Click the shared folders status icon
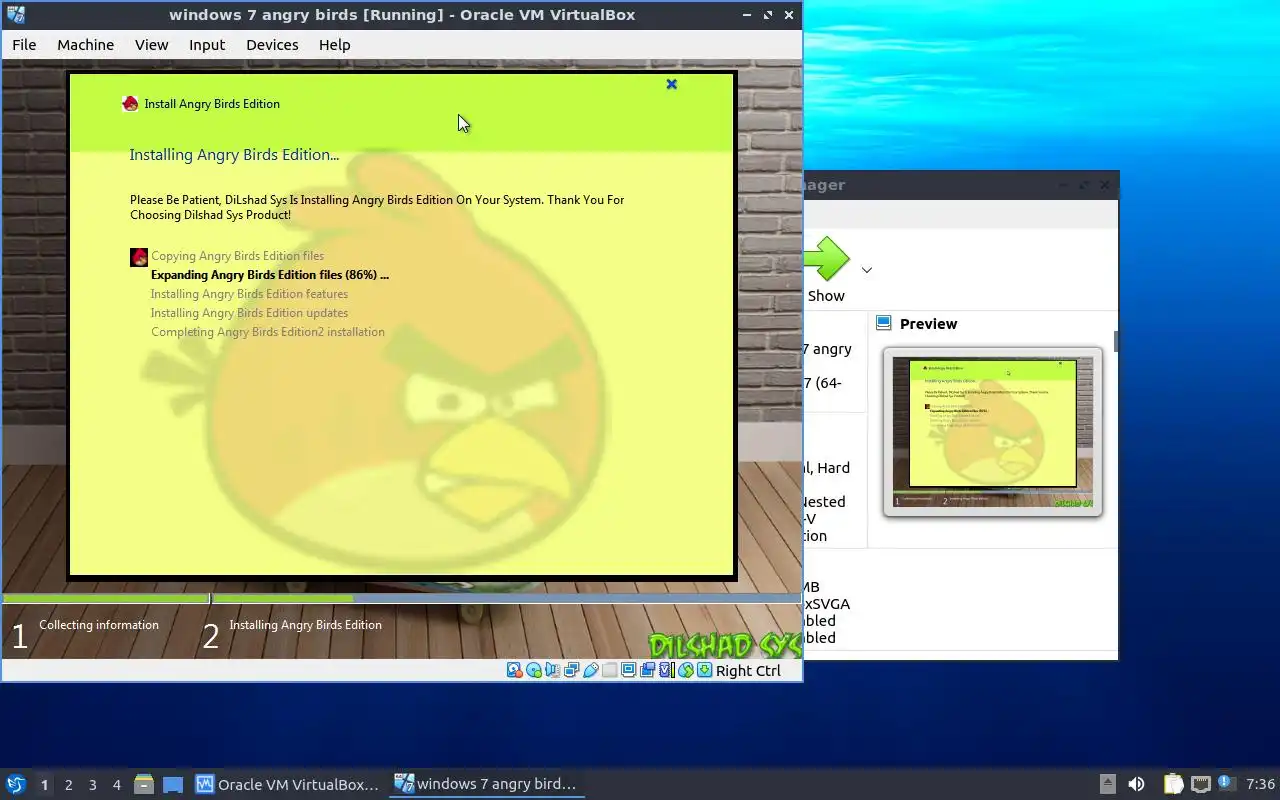The height and width of the screenshot is (800, 1280). pos(610,670)
